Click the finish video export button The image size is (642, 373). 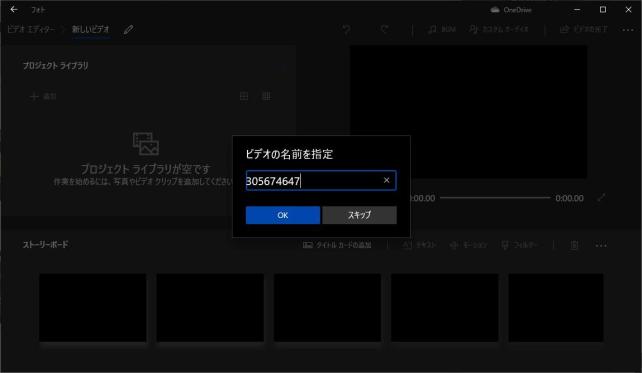click(584, 29)
